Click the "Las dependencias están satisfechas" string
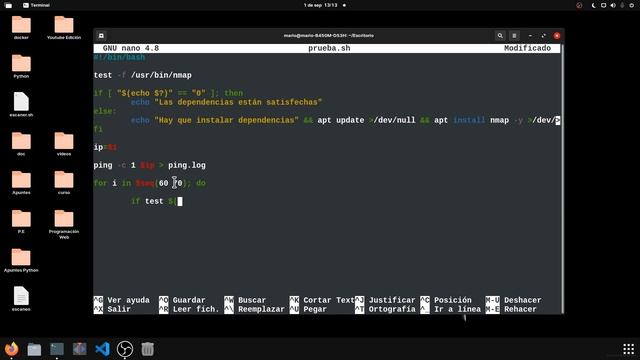This screenshot has width=640, height=360. [238, 102]
